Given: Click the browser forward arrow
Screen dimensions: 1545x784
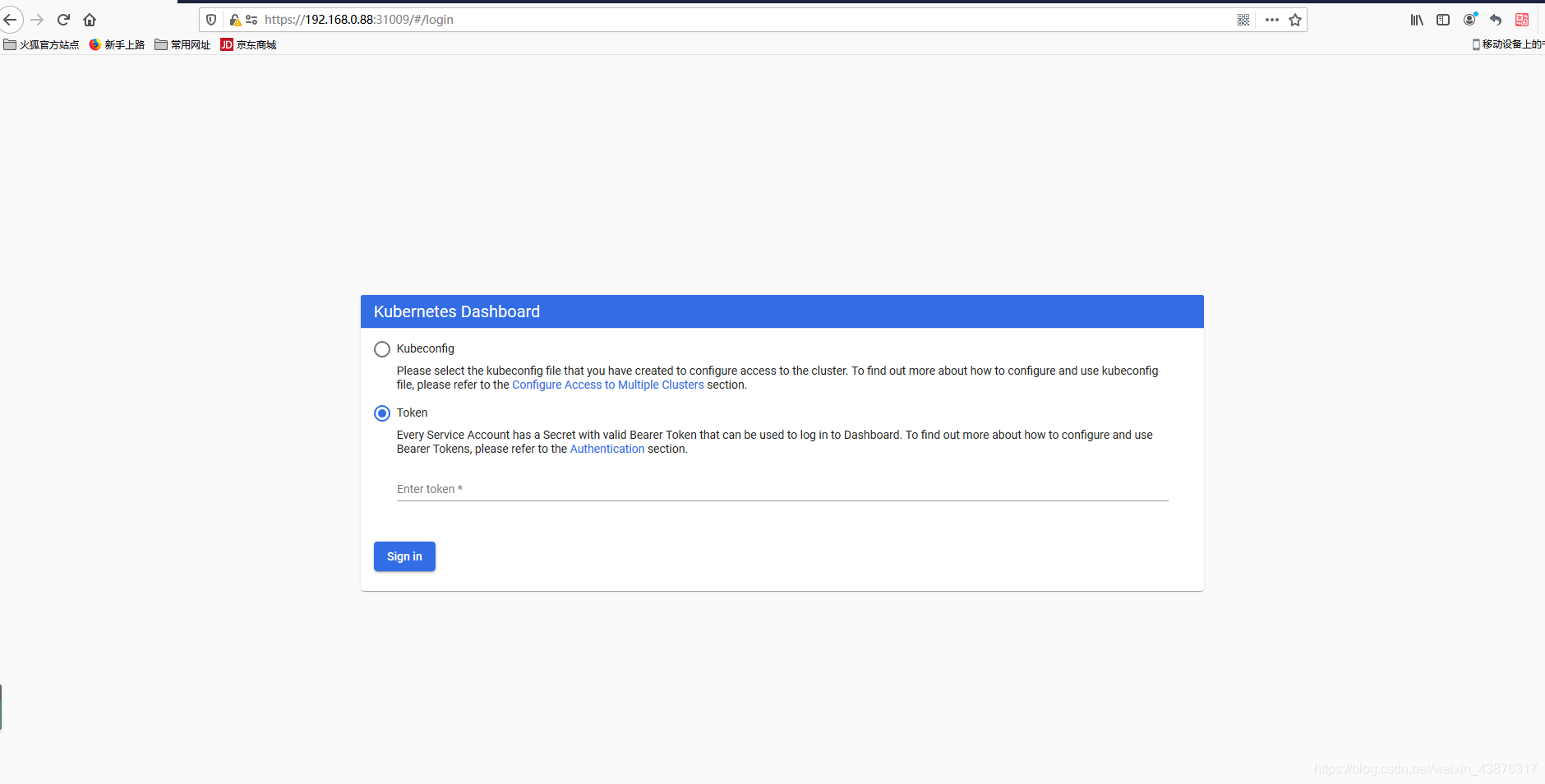Looking at the screenshot, I should pyautogui.click(x=37, y=20).
